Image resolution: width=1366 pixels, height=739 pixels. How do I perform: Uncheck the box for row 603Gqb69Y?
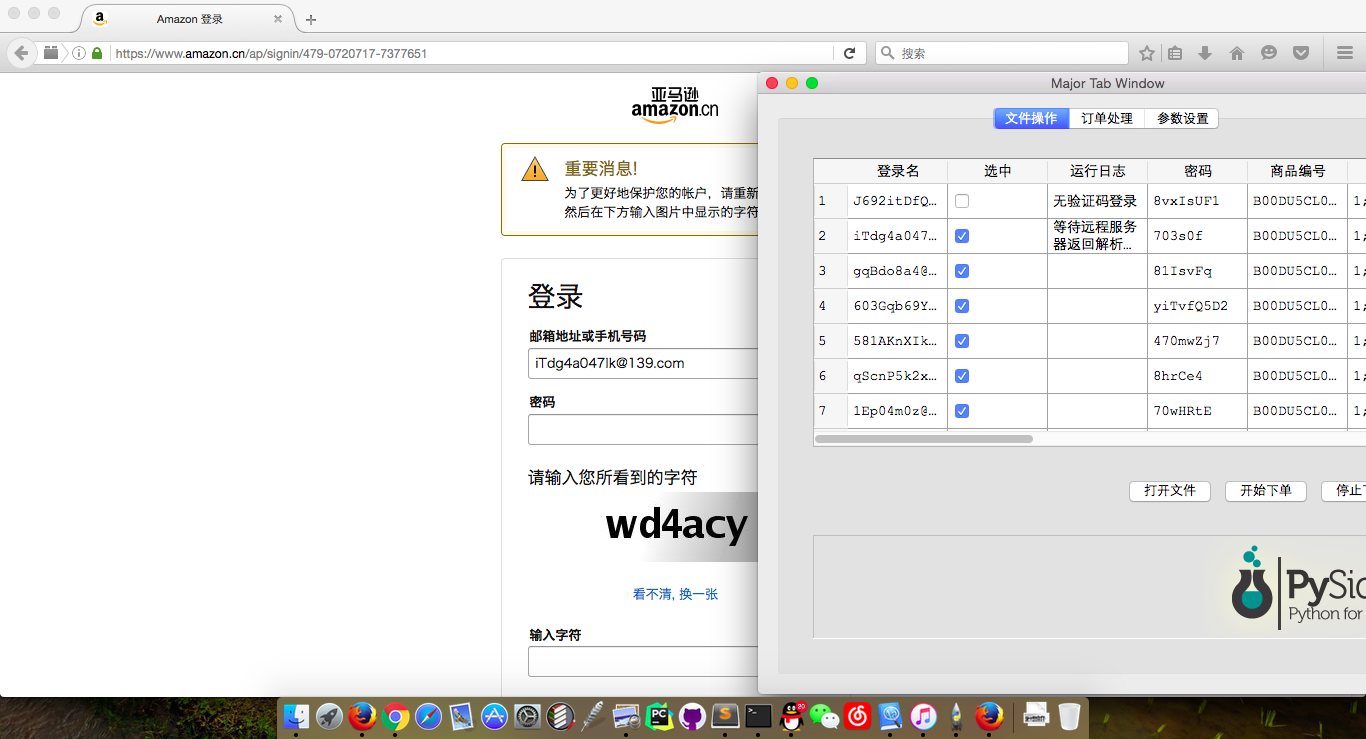point(962,306)
